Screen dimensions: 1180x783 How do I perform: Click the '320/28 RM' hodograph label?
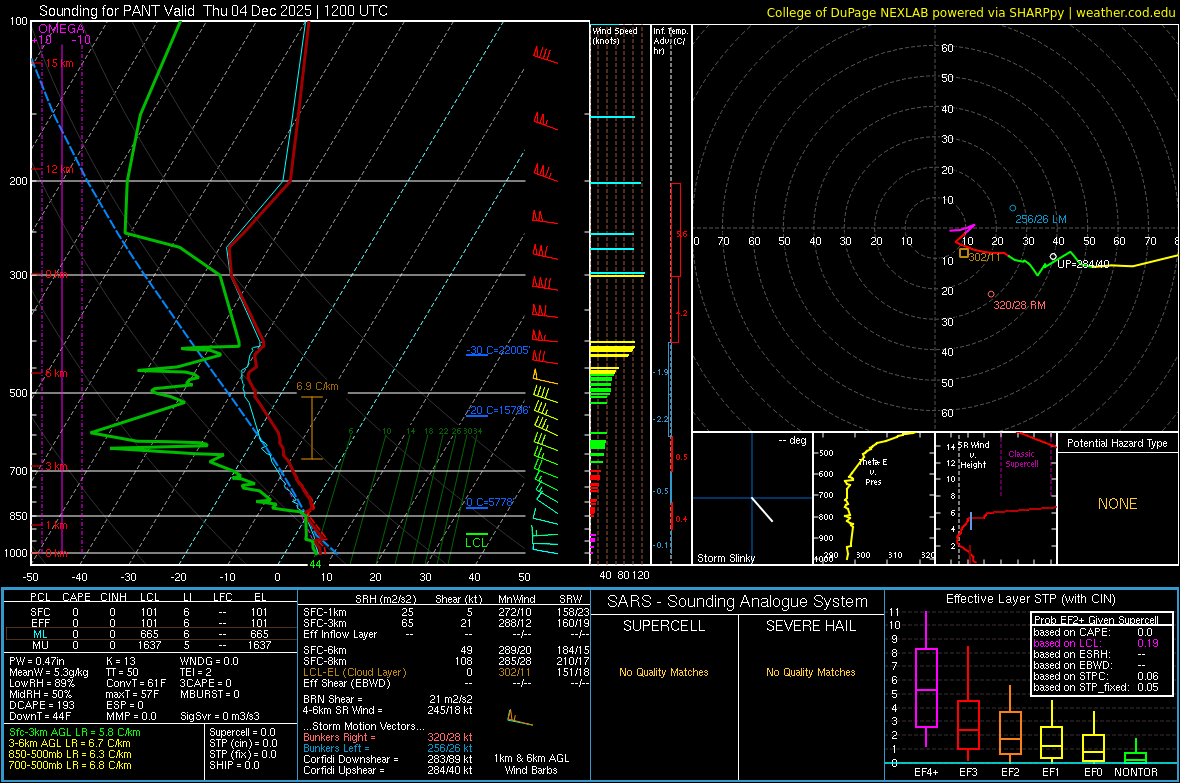1020,305
